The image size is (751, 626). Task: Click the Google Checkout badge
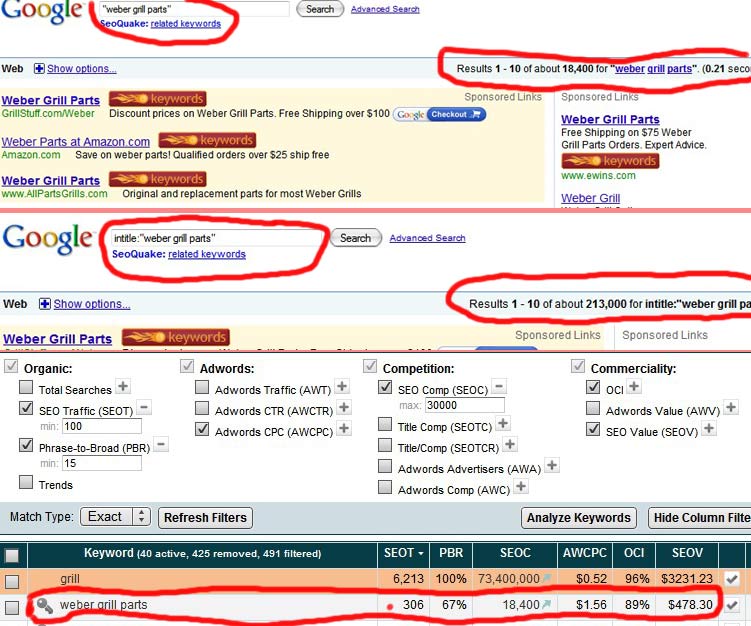tap(439, 114)
